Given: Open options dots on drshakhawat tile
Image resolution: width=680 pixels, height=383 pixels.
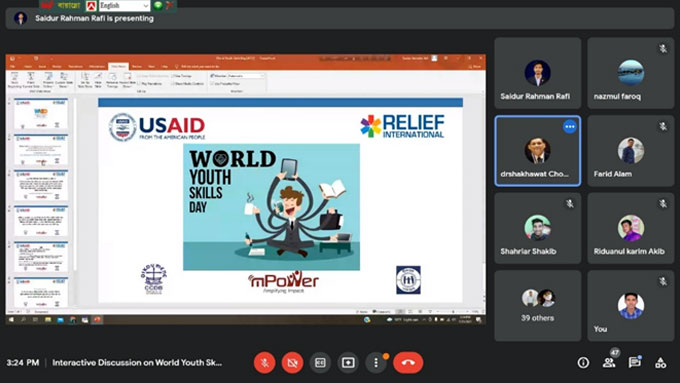Looking at the screenshot, I should [x=569, y=127].
